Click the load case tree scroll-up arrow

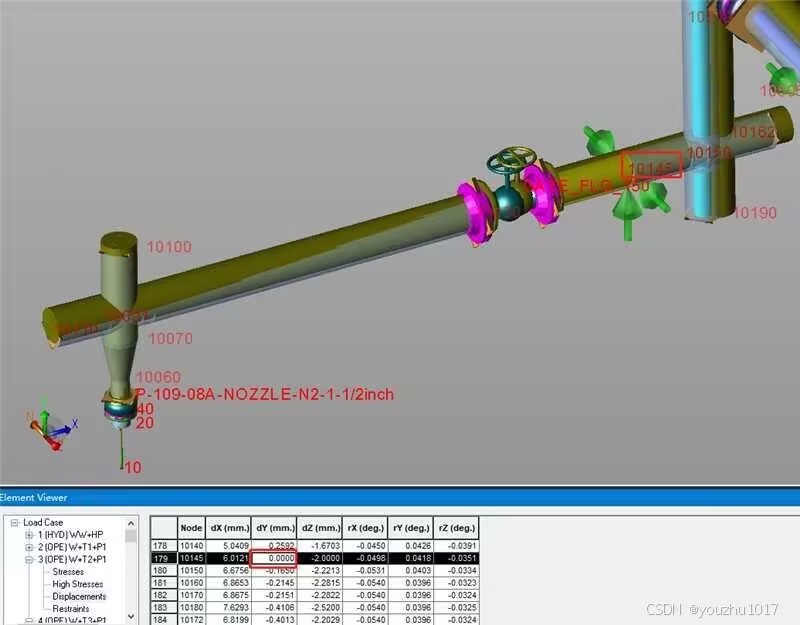[131, 523]
